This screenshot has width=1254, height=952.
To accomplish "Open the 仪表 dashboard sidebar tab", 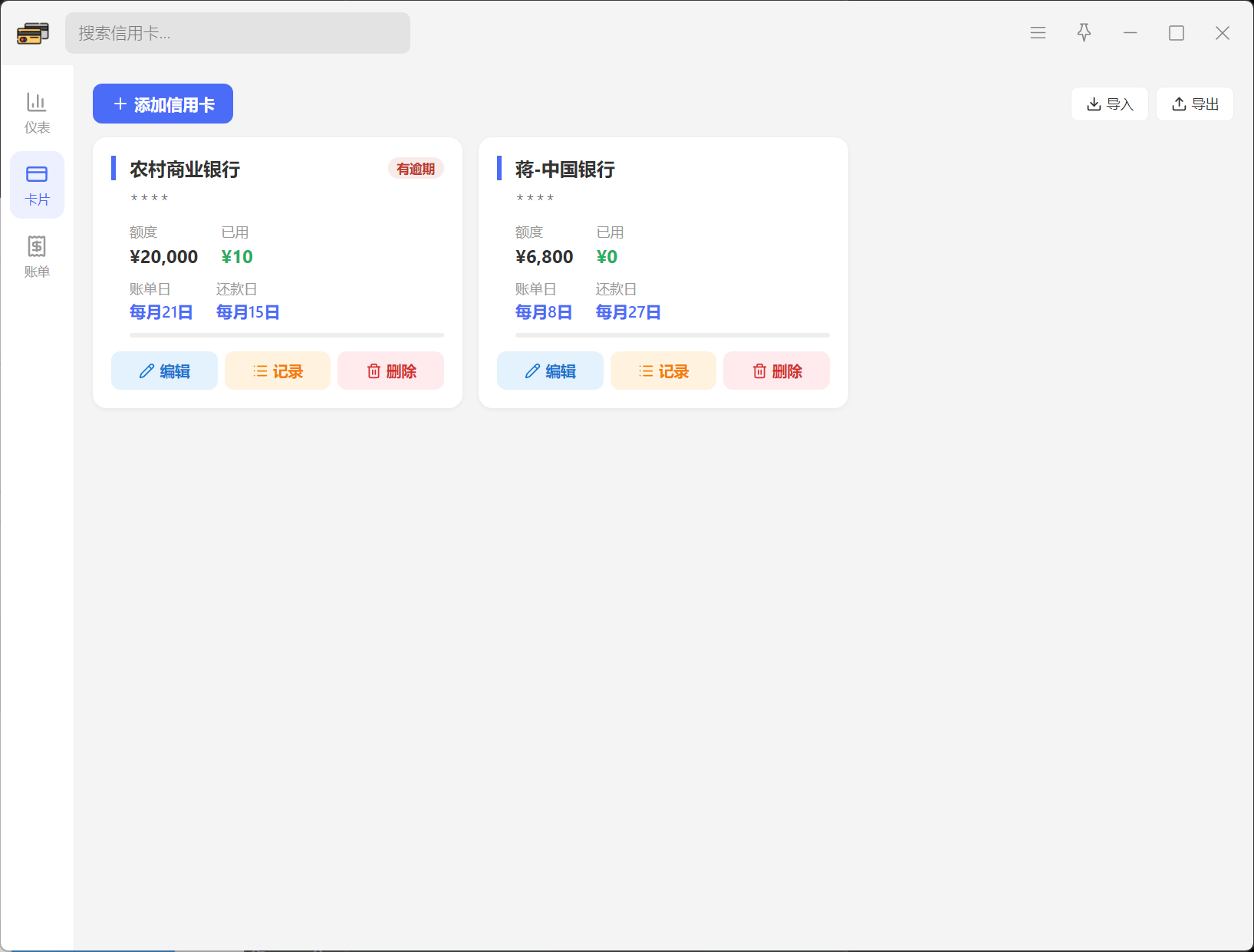I will click(x=37, y=113).
